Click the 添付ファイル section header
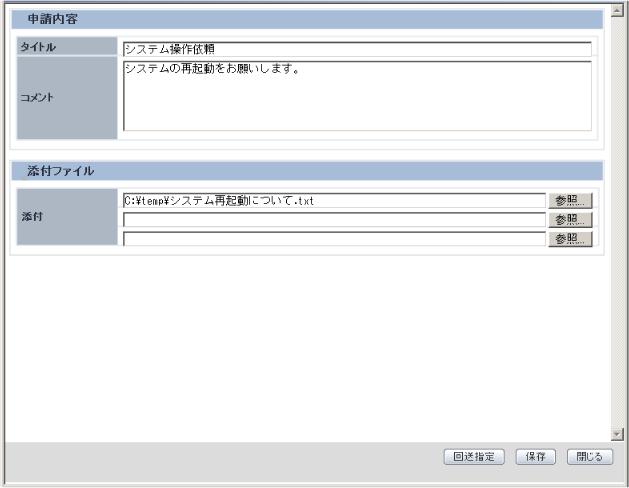The width and height of the screenshot is (629, 488). coord(307,171)
